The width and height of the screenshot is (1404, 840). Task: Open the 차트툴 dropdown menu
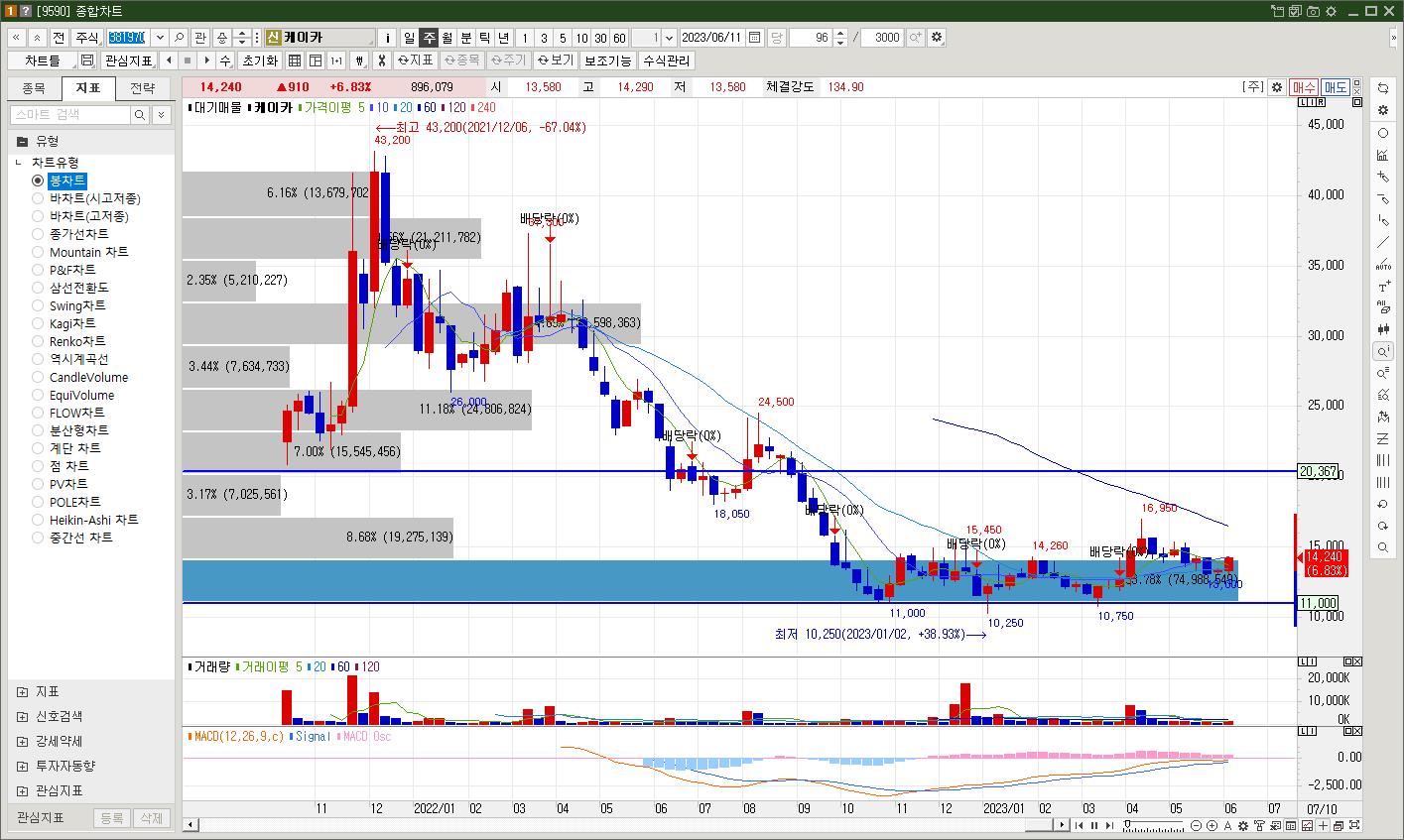[42, 60]
